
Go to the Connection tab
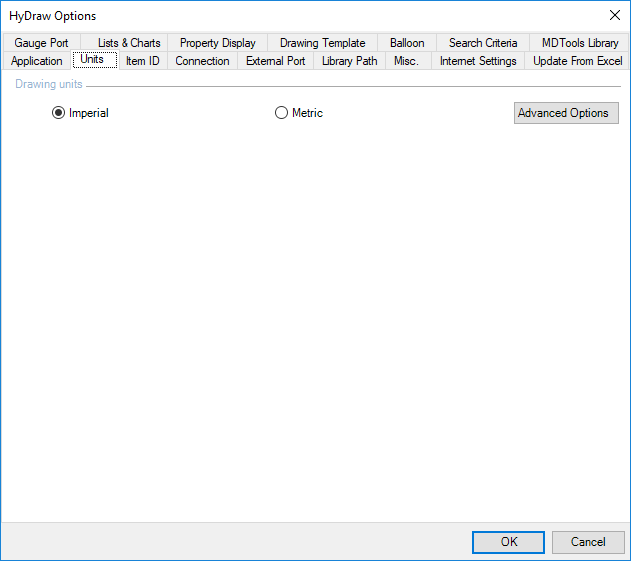tap(202, 61)
